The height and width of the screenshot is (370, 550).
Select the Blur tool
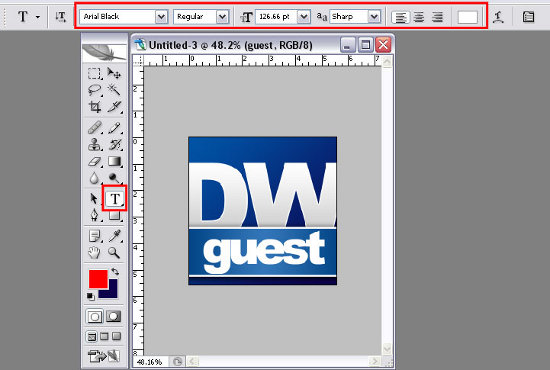[94, 178]
